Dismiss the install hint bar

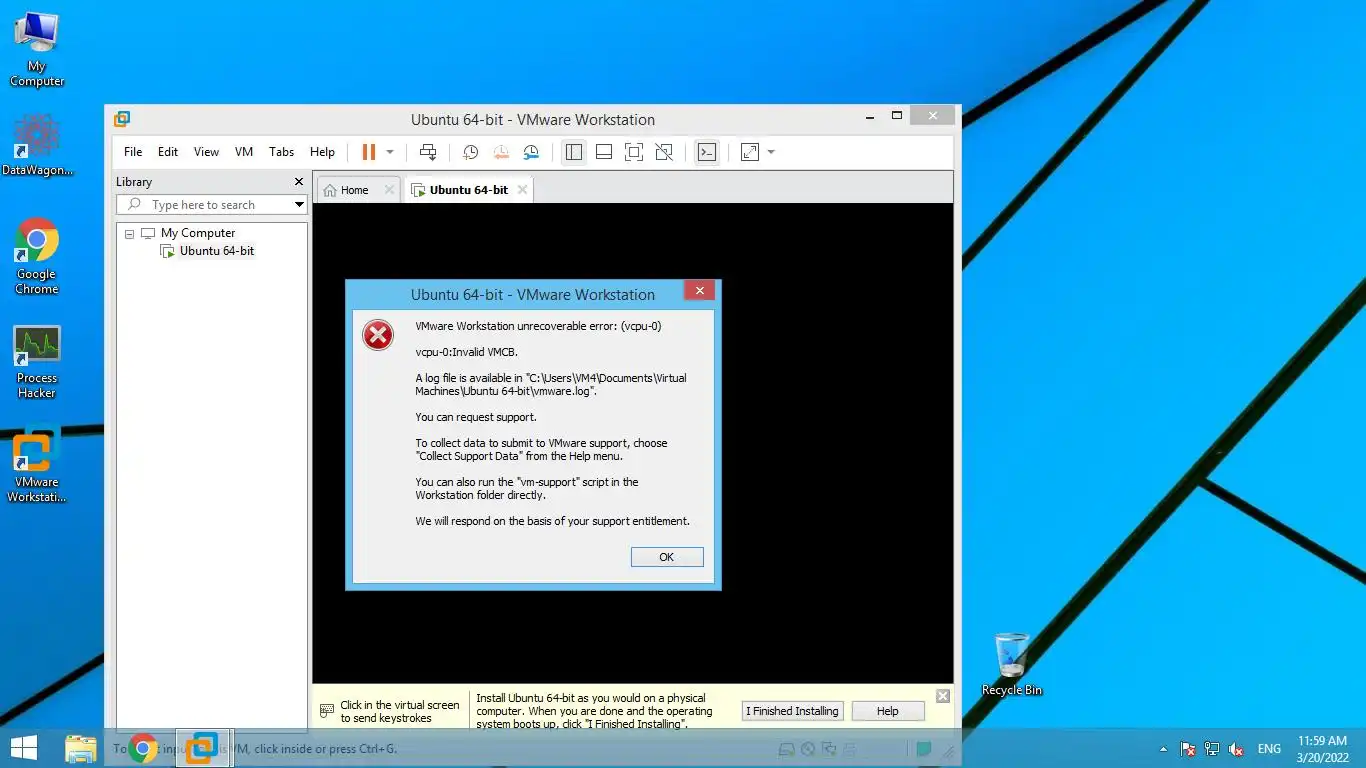tap(942, 696)
